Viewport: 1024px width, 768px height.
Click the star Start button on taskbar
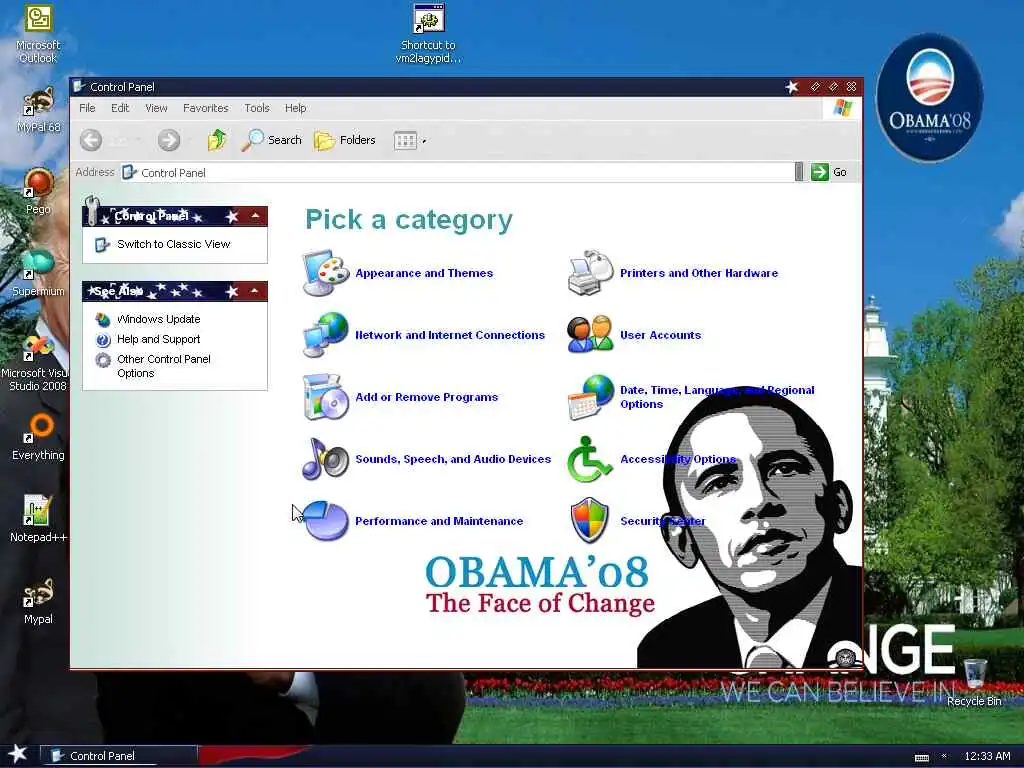18,754
